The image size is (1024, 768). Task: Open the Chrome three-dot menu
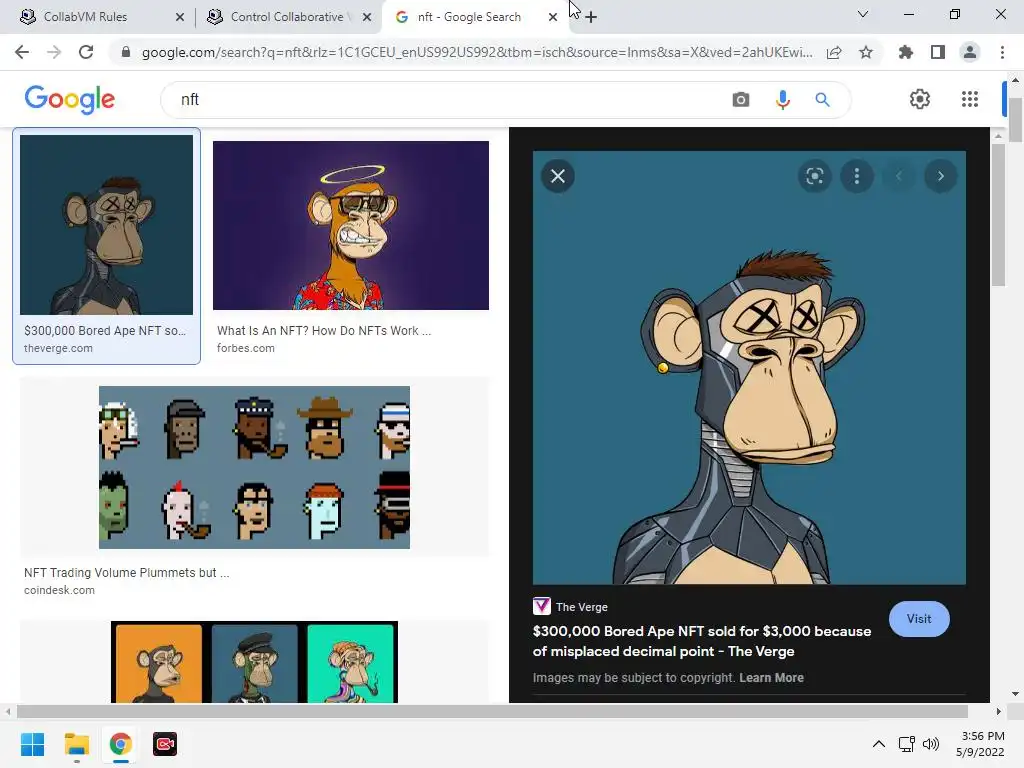coord(1002,52)
